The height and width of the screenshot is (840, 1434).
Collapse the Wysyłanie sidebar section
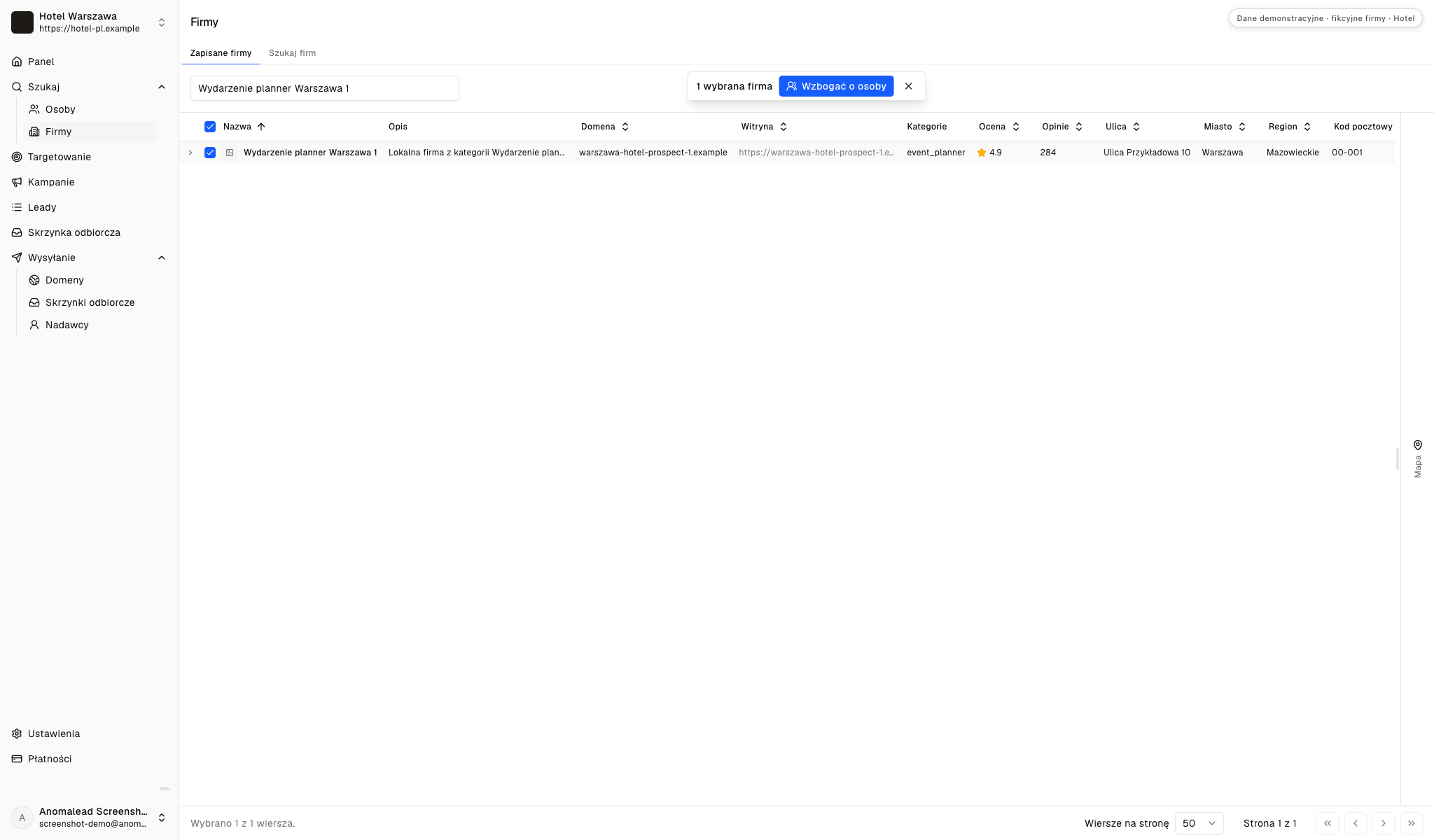tap(162, 258)
